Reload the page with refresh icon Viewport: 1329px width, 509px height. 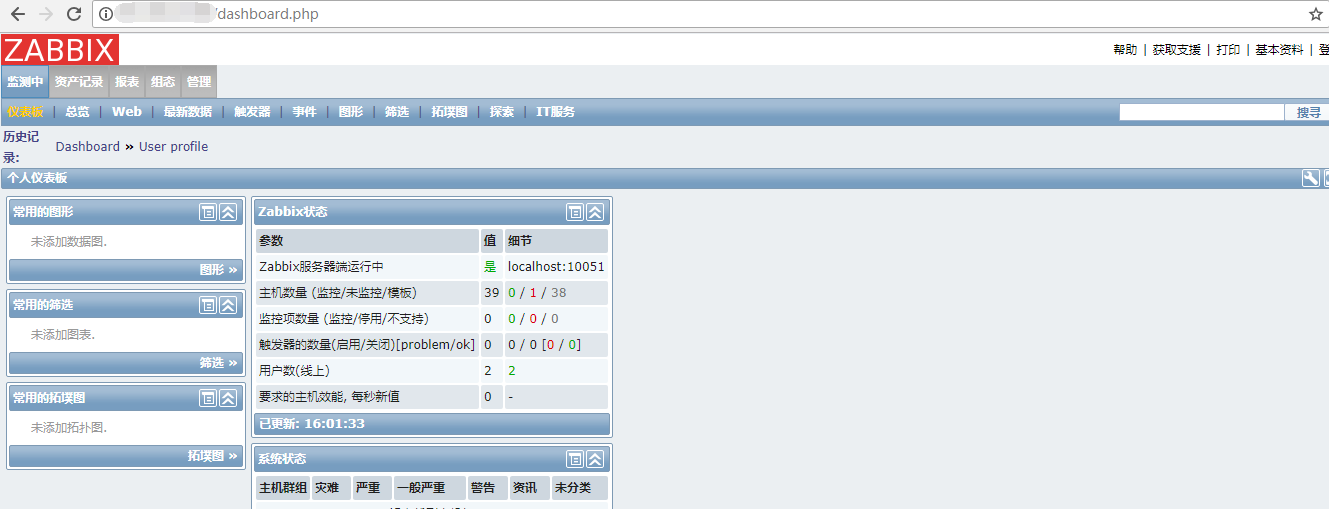tap(74, 14)
